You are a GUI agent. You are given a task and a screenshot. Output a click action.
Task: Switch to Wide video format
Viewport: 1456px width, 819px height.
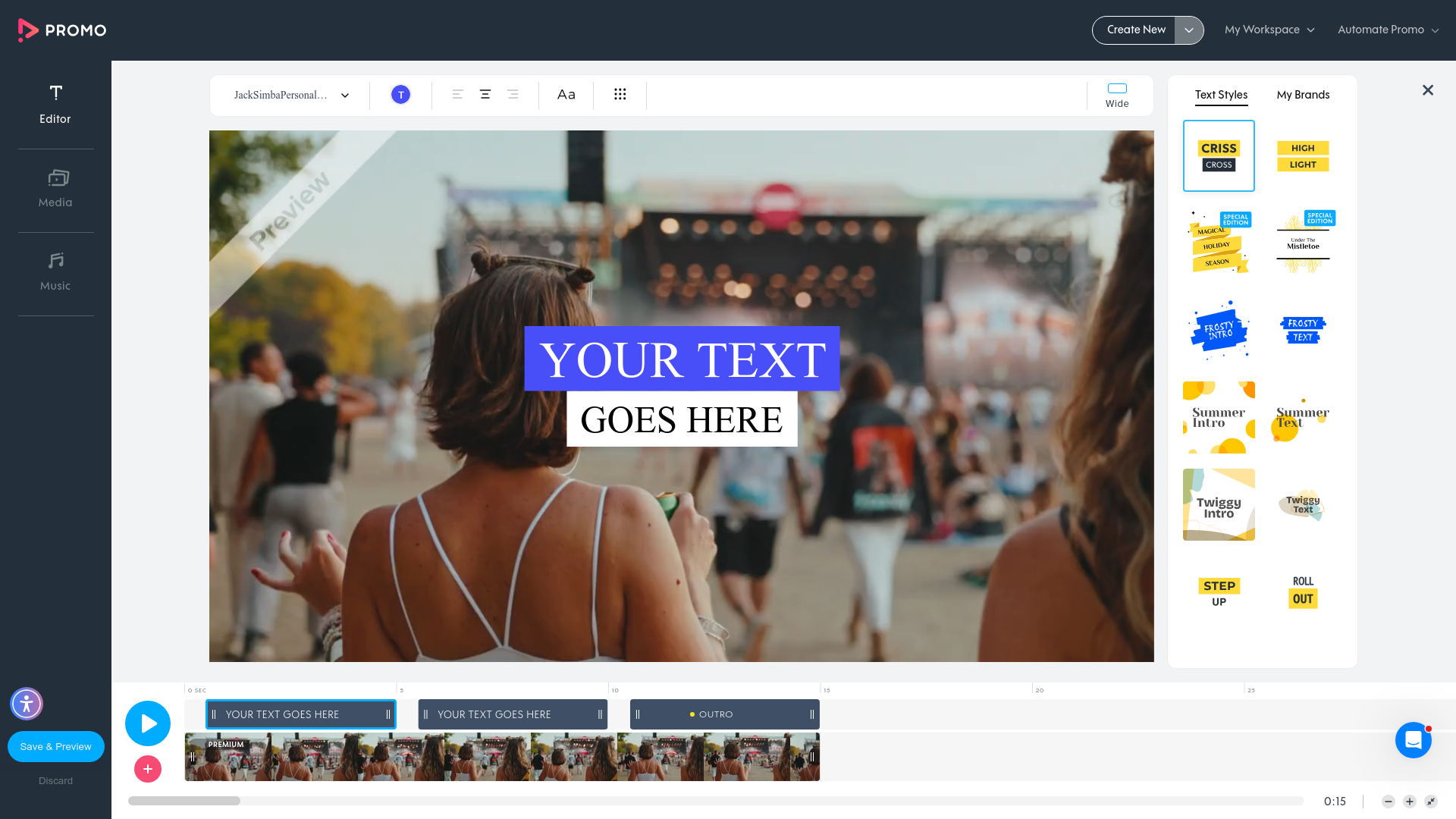pyautogui.click(x=1117, y=96)
